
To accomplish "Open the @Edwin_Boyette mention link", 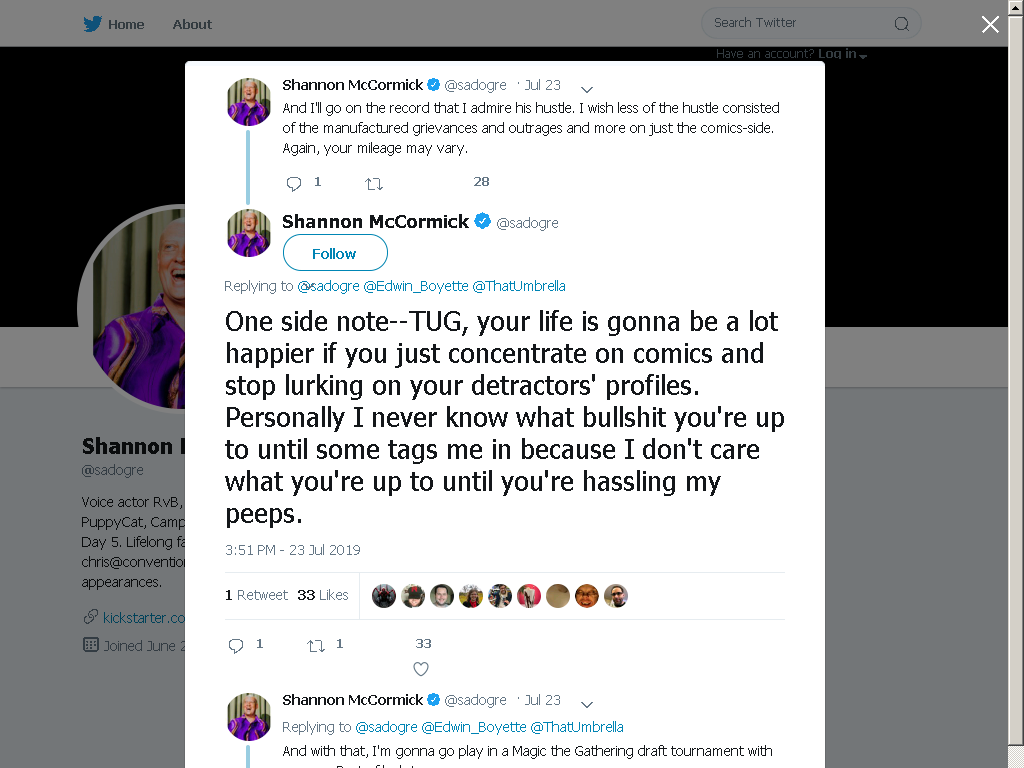I will pos(415,286).
